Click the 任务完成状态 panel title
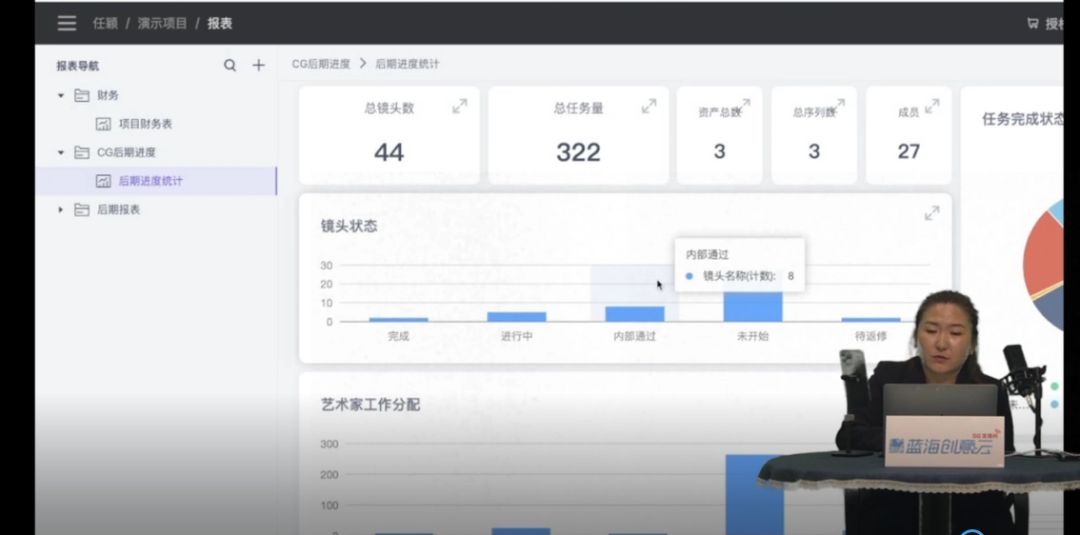This screenshot has width=1080, height=535. pyautogui.click(x=1023, y=119)
